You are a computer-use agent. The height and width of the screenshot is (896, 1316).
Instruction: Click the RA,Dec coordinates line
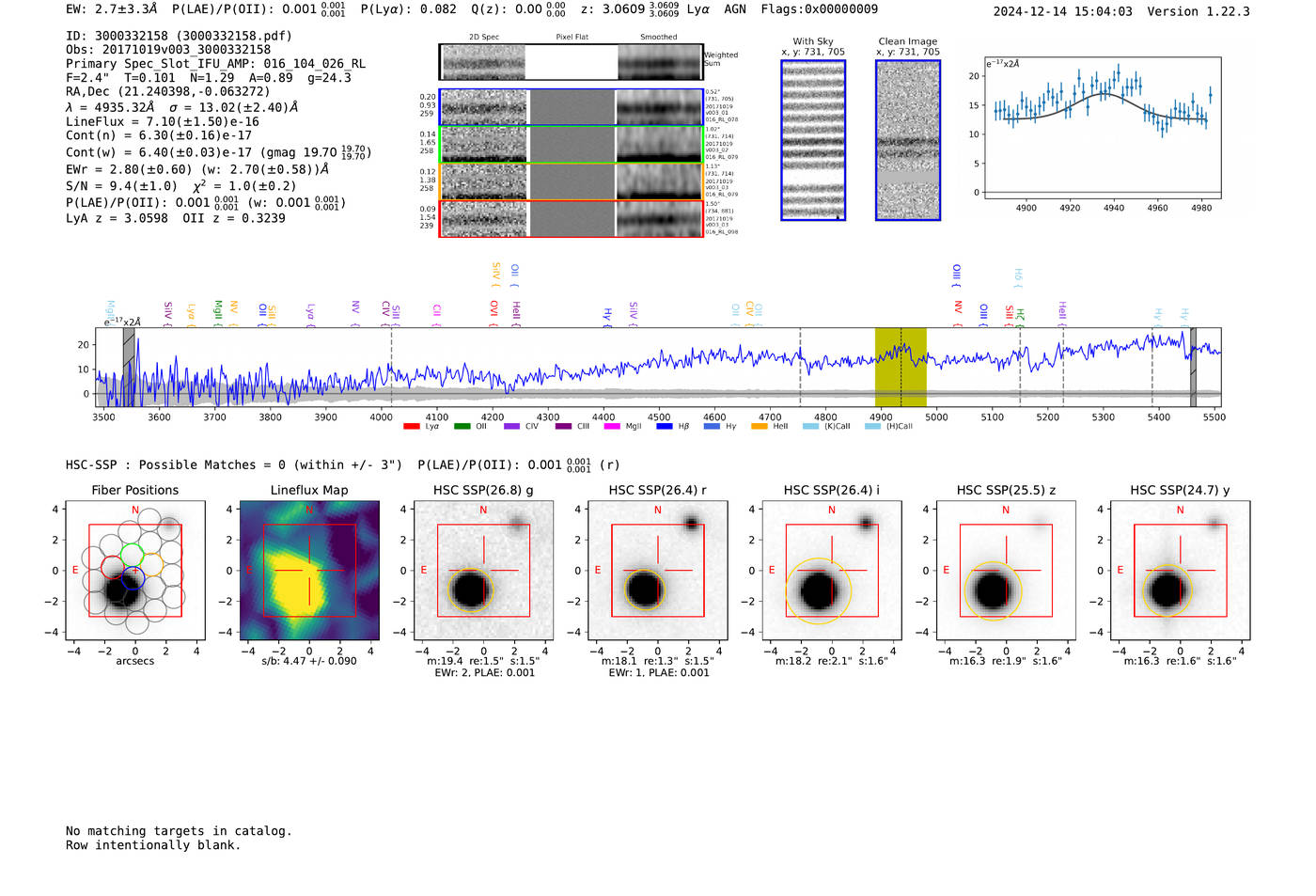167,91
